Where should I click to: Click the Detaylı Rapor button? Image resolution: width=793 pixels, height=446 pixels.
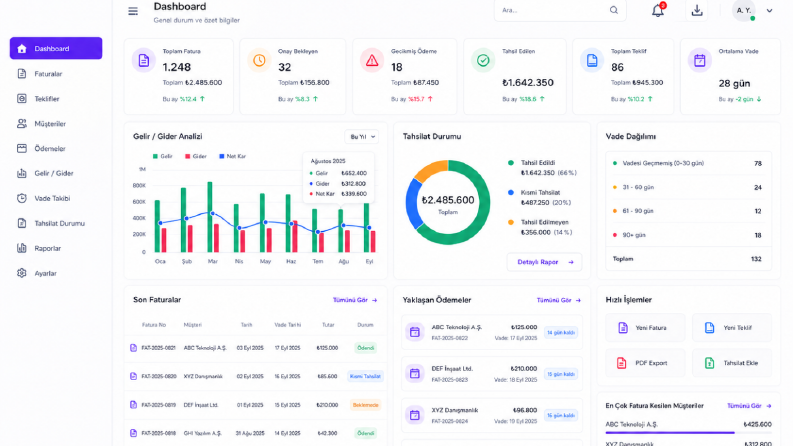pyautogui.click(x=545, y=262)
